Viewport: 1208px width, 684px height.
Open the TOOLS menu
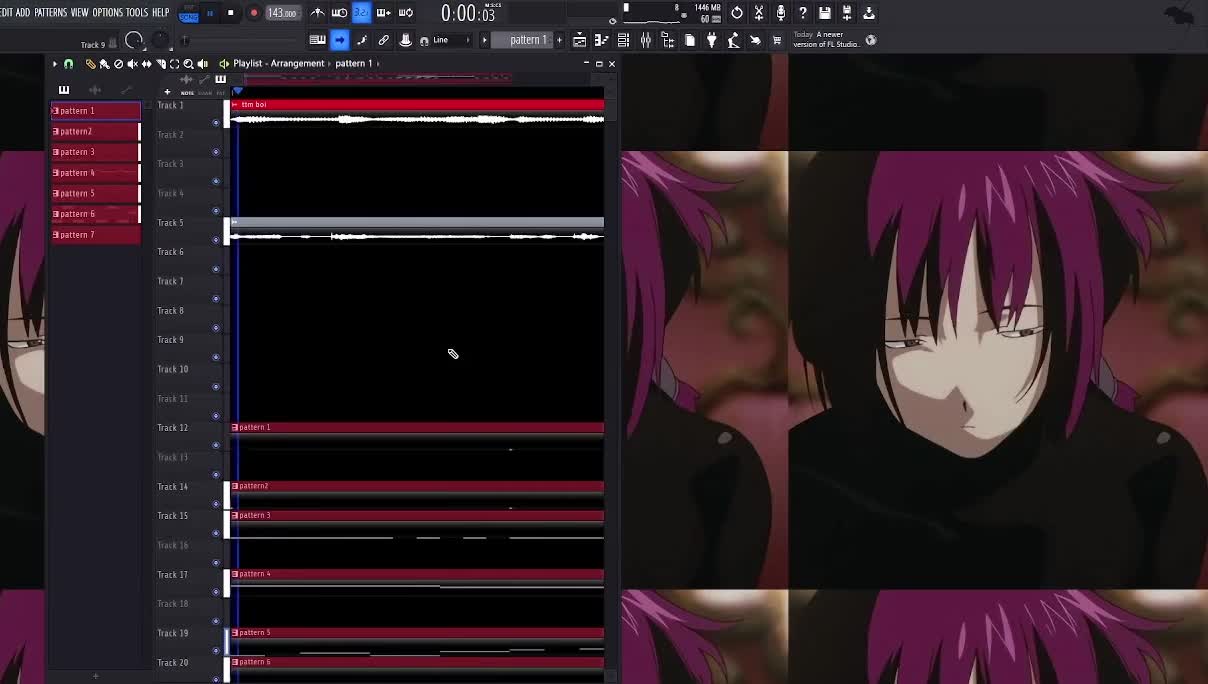point(137,12)
